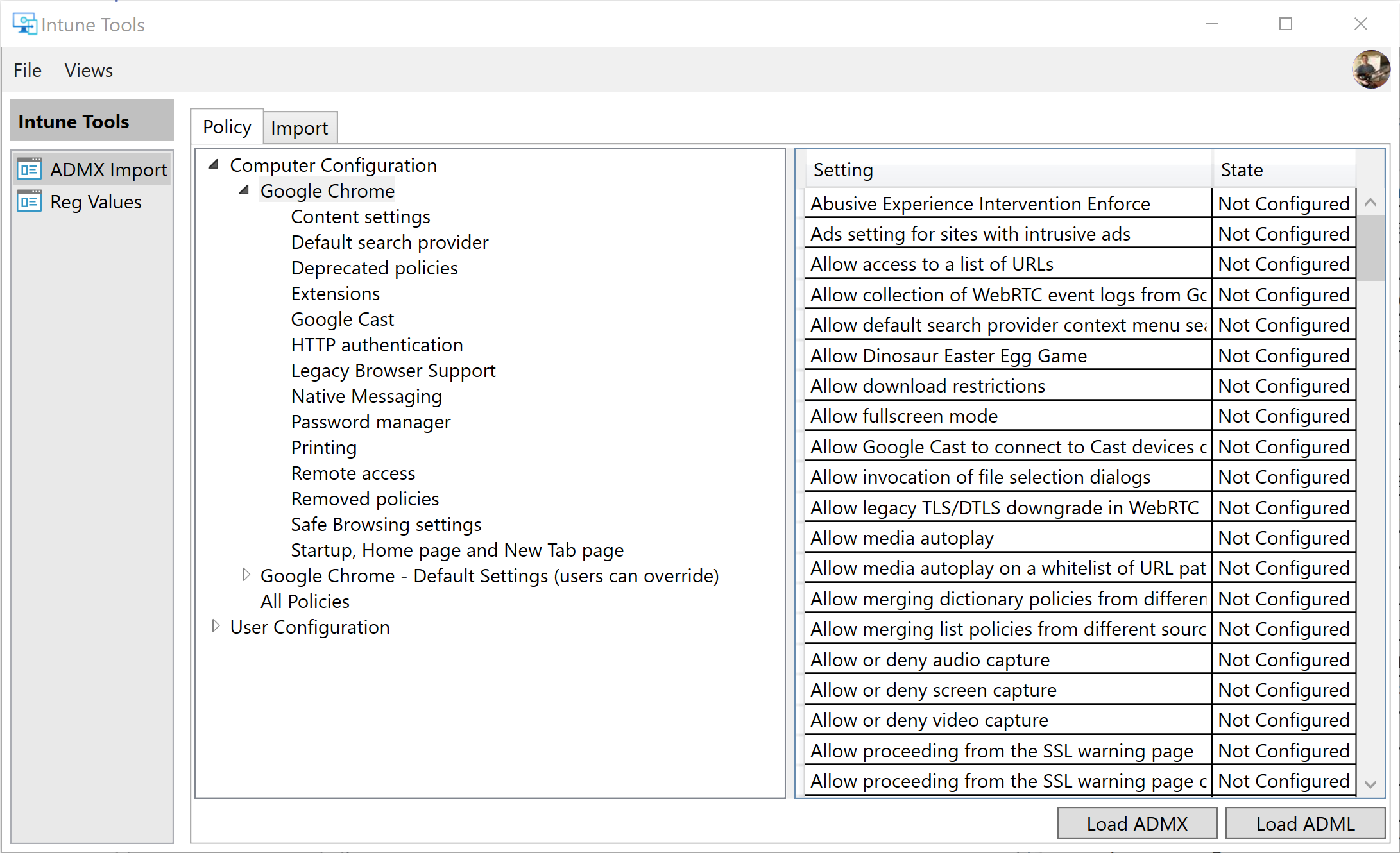Select Safe Browsing settings category
This screenshot has height=853, width=1400.
pyautogui.click(x=386, y=525)
